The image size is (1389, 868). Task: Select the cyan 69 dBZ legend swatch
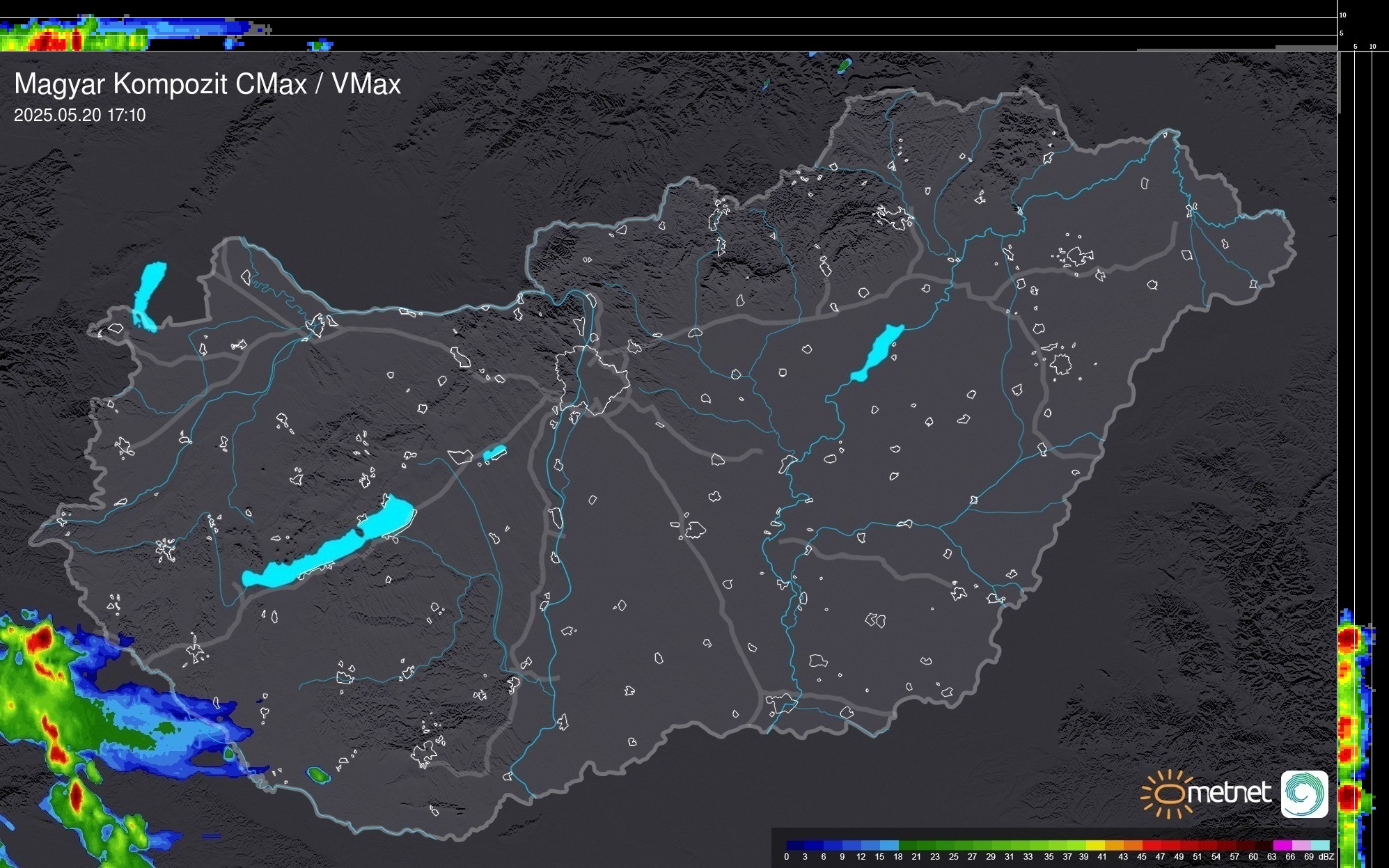click(1319, 845)
